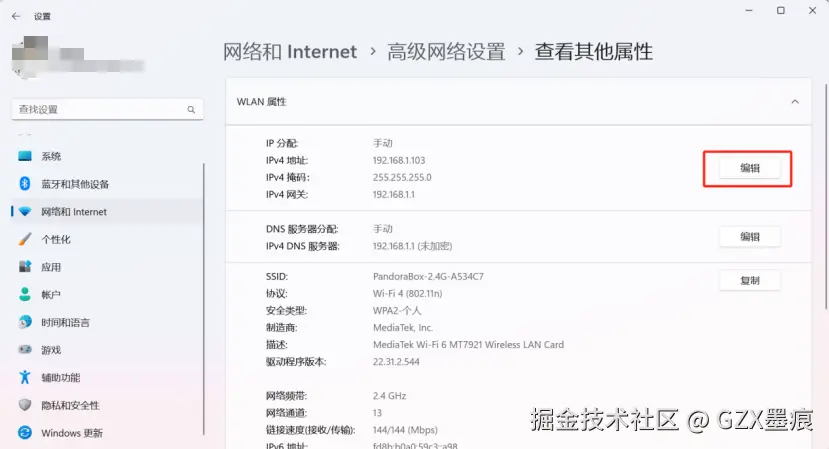
Task: Click the IPv4 网关 value 192.168.1.1
Action: pyautogui.click(x=394, y=194)
